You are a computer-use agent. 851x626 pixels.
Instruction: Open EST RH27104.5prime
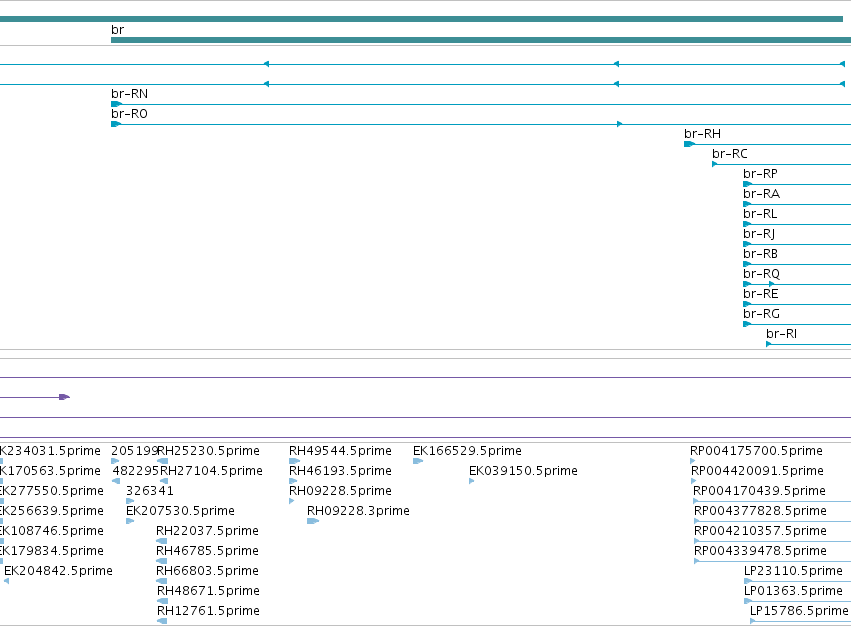(211, 471)
